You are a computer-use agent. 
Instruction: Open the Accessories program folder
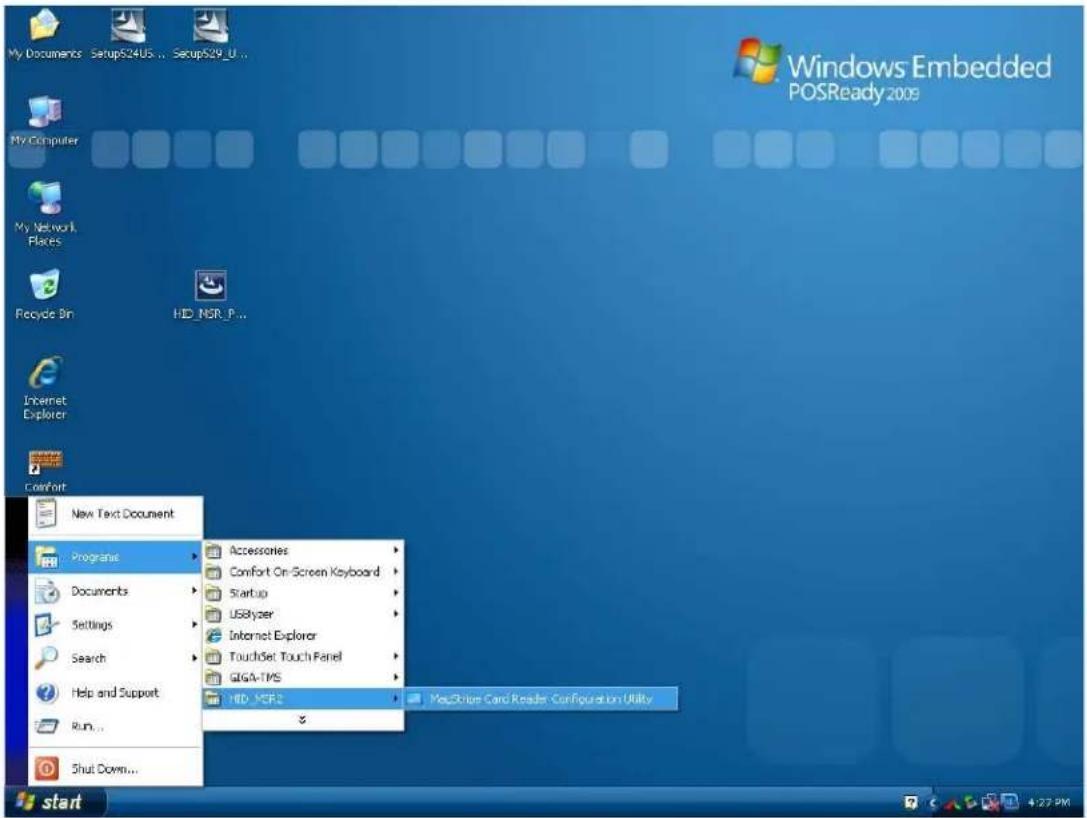pos(303,550)
